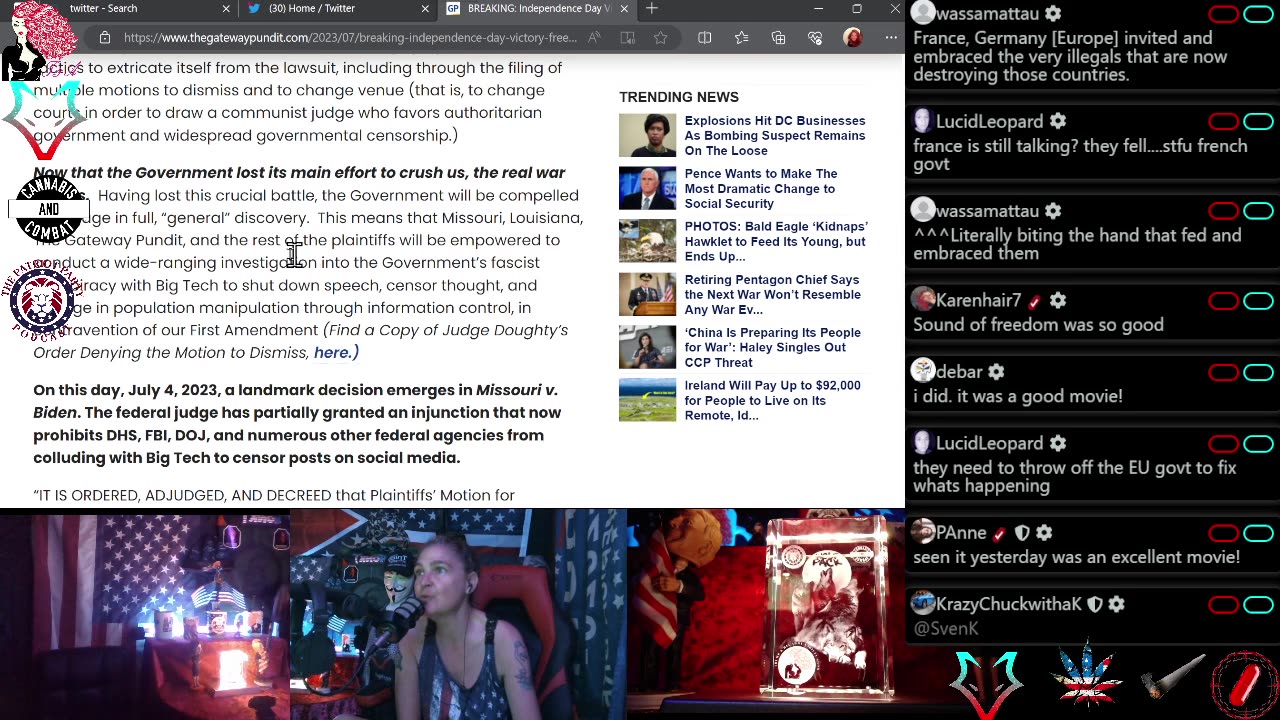Open immersive reader icon in address bar
The width and height of the screenshot is (1280, 720).
[628, 38]
